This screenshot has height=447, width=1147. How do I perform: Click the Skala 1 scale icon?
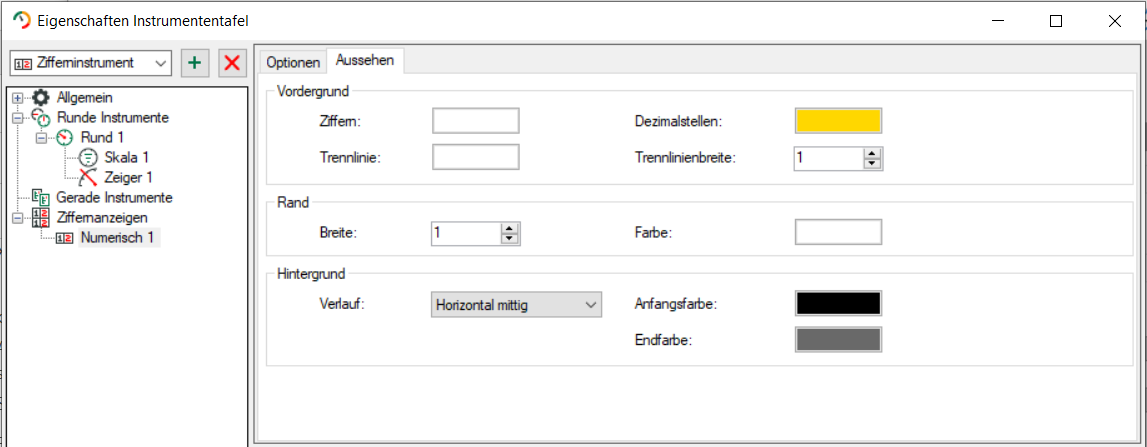click(x=88, y=157)
